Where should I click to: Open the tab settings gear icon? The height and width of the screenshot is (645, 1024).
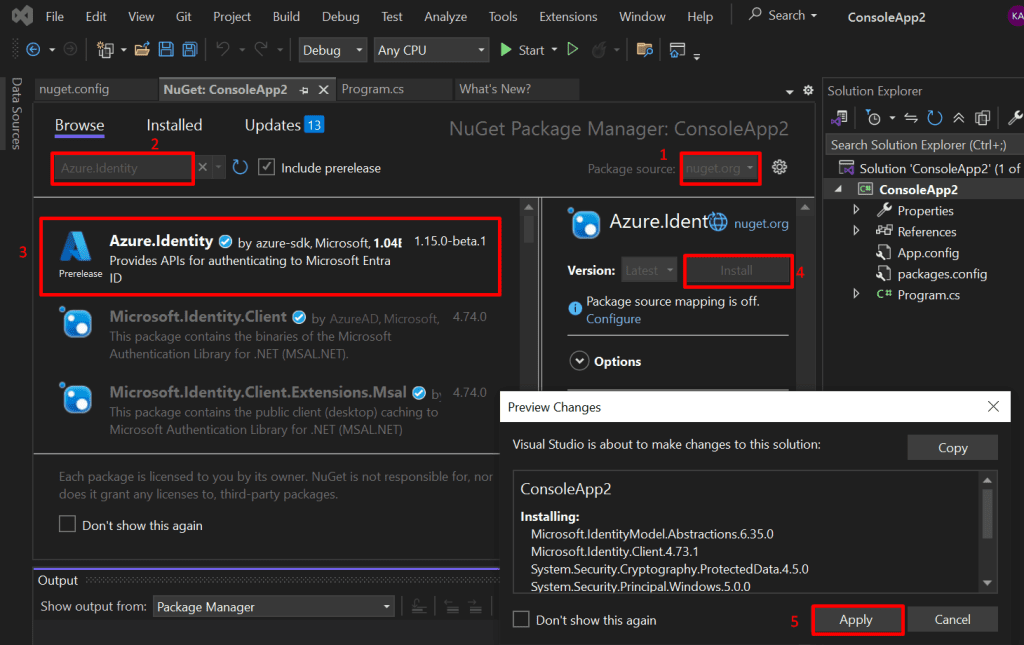click(x=808, y=90)
